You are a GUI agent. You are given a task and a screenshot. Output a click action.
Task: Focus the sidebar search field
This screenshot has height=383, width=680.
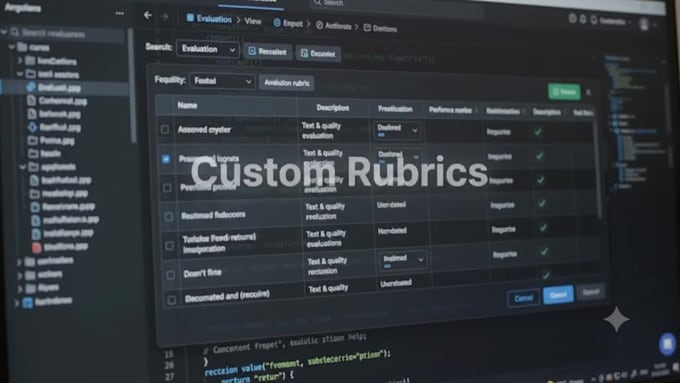[67, 33]
